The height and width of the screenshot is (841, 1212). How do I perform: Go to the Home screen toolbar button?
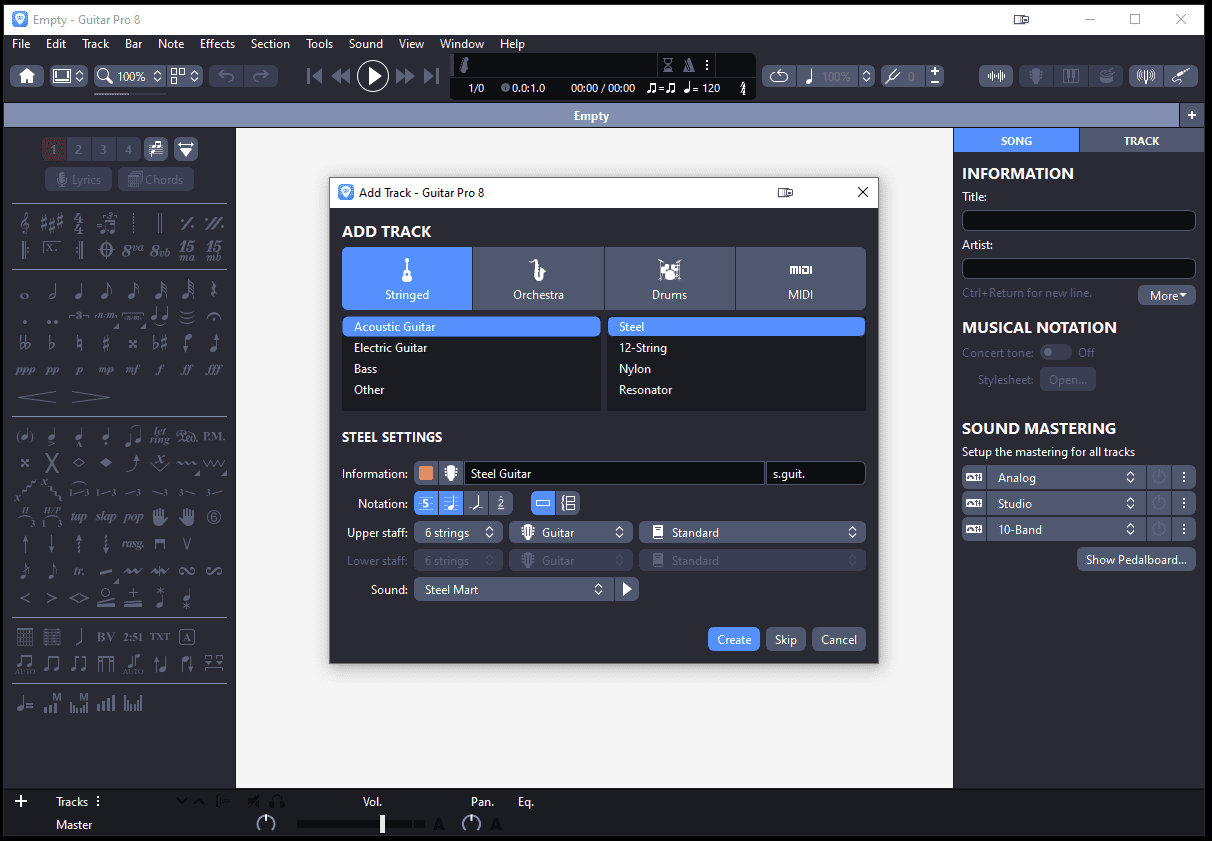[x=27, y=76]
